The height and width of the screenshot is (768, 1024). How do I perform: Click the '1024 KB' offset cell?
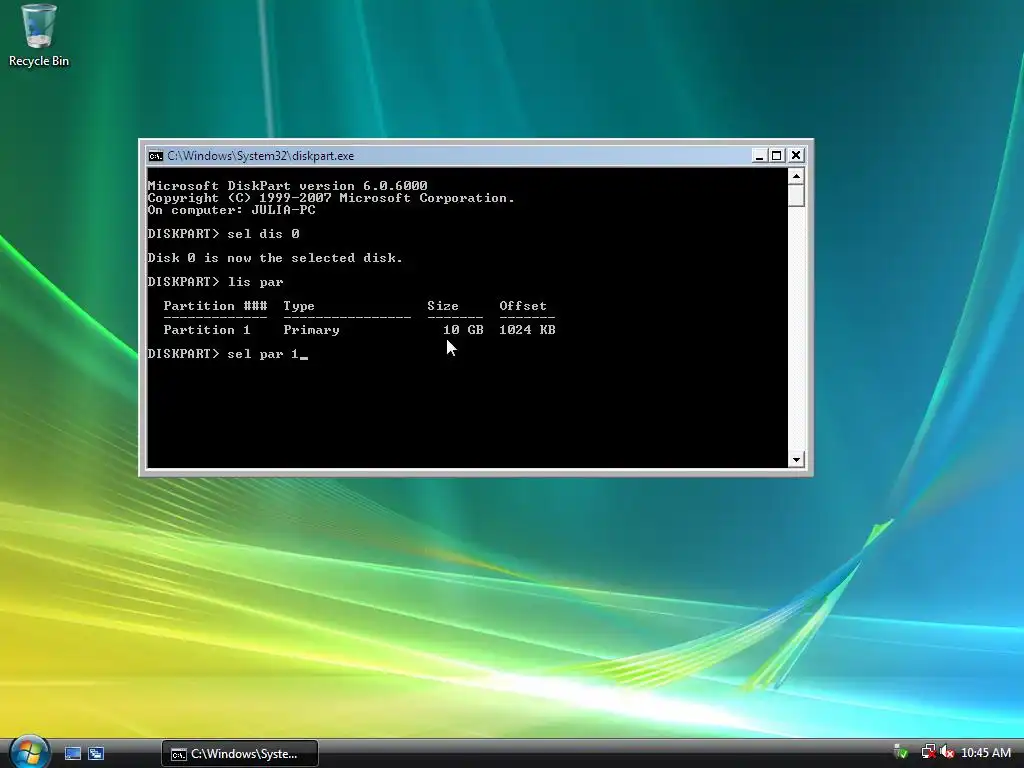coord(527,330)
